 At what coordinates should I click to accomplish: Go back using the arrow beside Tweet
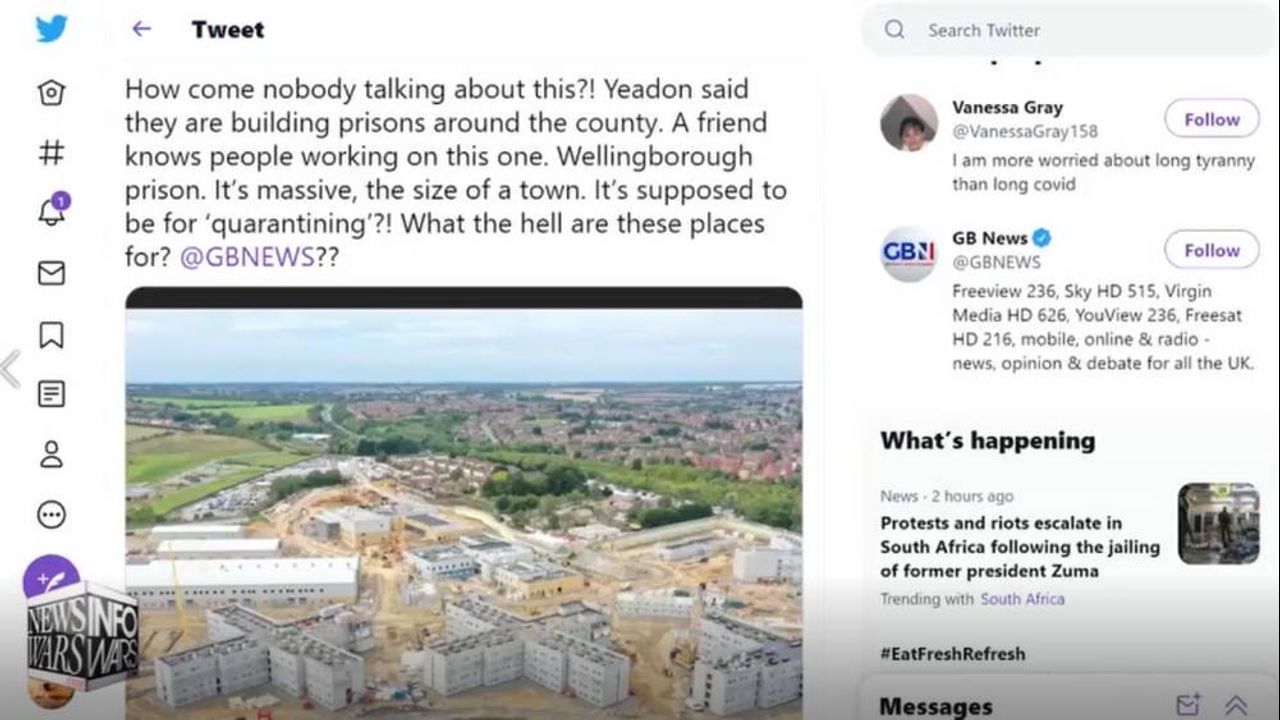pyautogui.click(x=141, y=29)
